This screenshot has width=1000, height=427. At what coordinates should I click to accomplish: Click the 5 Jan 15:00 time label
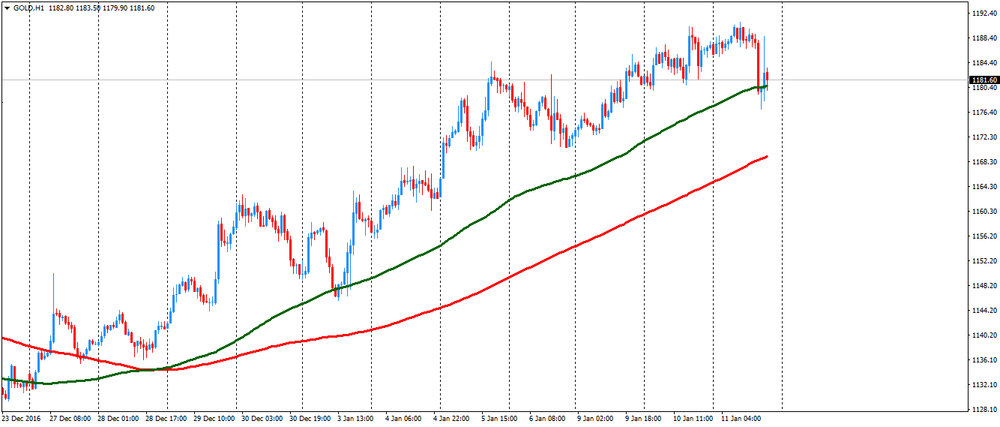point(499,421)
